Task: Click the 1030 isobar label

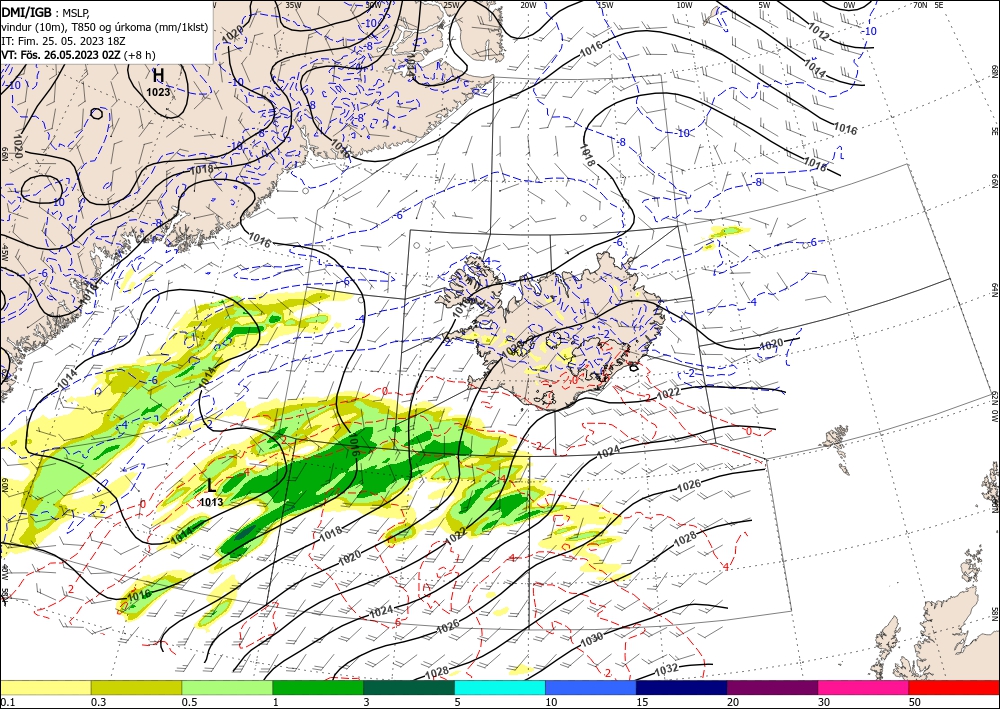Action: pyautogui.click(x=591, y=640)
